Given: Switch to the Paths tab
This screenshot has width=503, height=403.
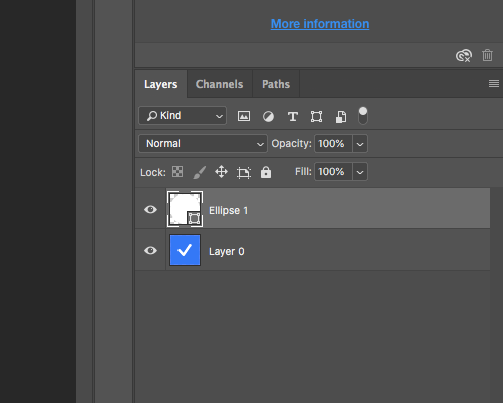Looking at the screenshot, I should point(276,84).
